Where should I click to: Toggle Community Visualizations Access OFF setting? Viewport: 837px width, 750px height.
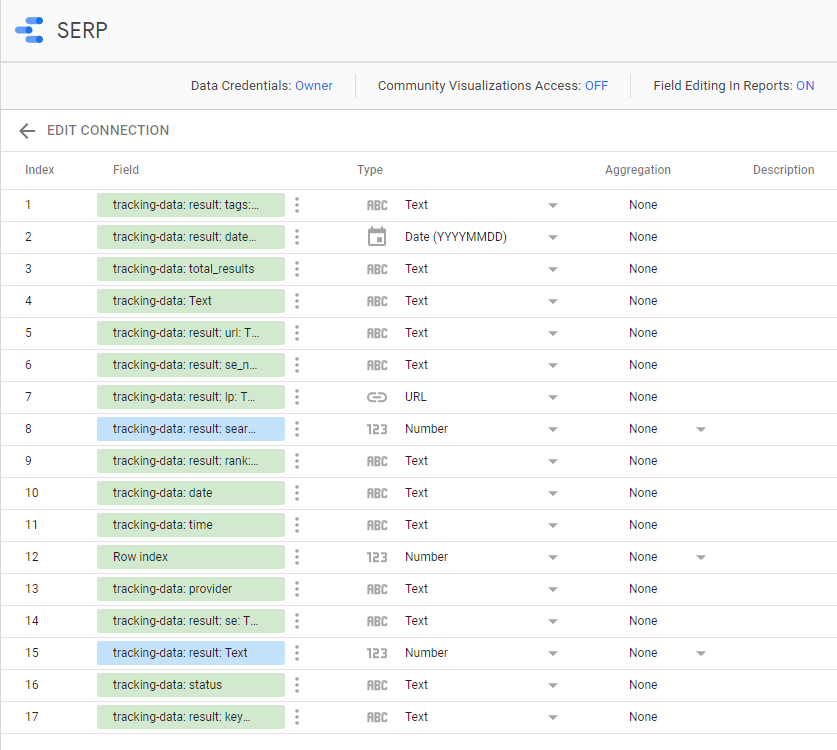point(596,86)
